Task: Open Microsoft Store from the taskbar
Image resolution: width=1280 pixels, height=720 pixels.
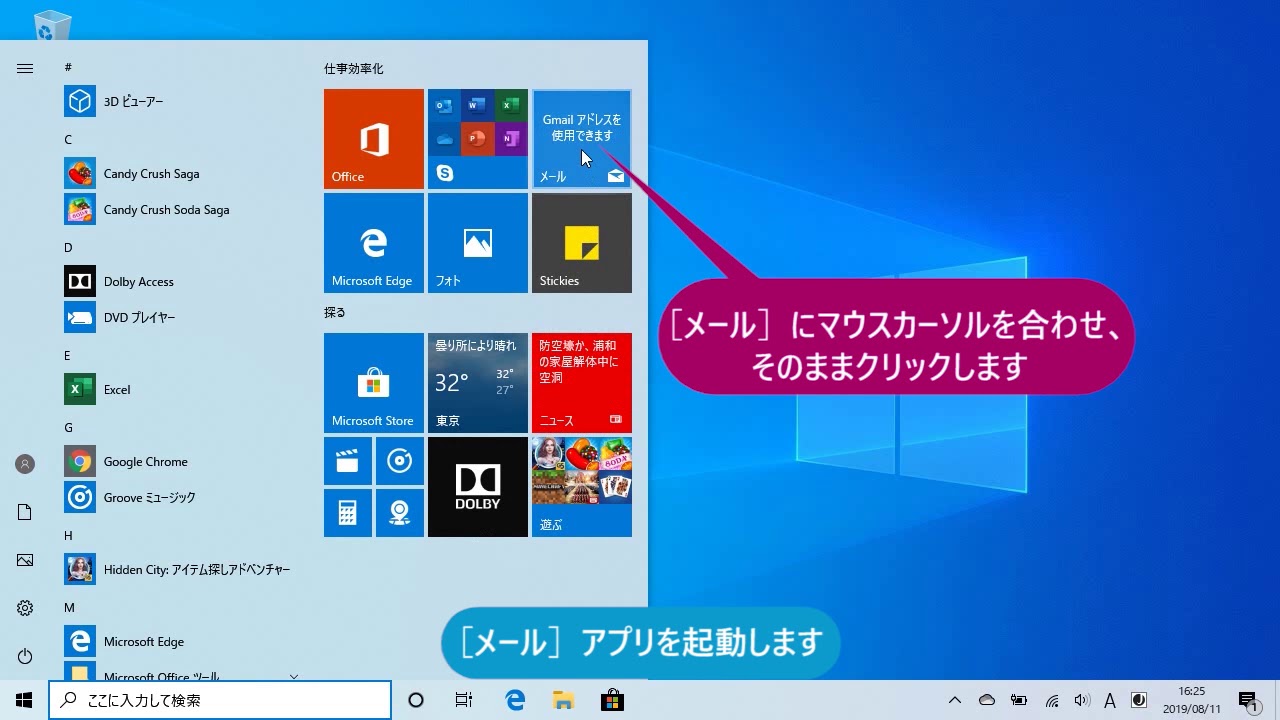Action: [x=612, y=700]
